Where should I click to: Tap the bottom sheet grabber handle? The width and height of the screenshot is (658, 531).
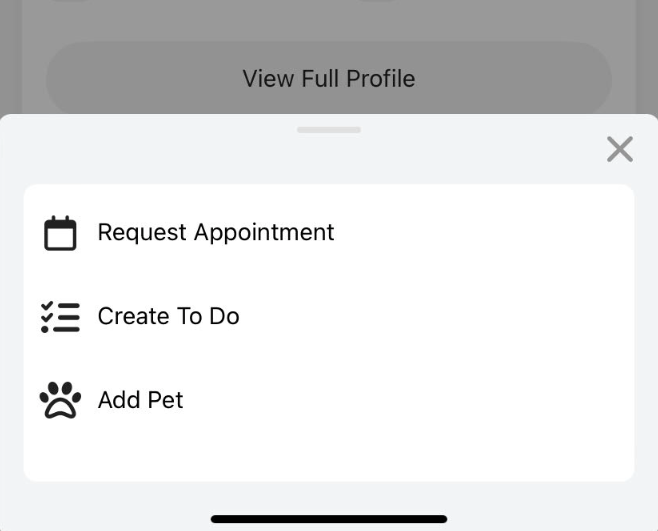click(329, 130)
